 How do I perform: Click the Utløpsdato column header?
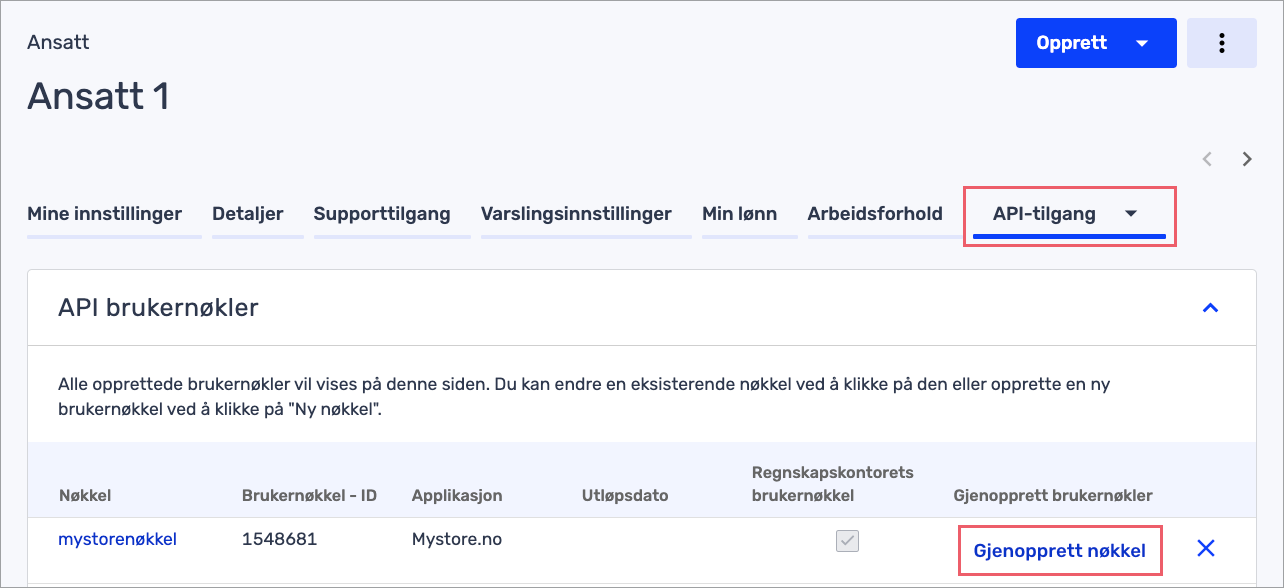625,496
